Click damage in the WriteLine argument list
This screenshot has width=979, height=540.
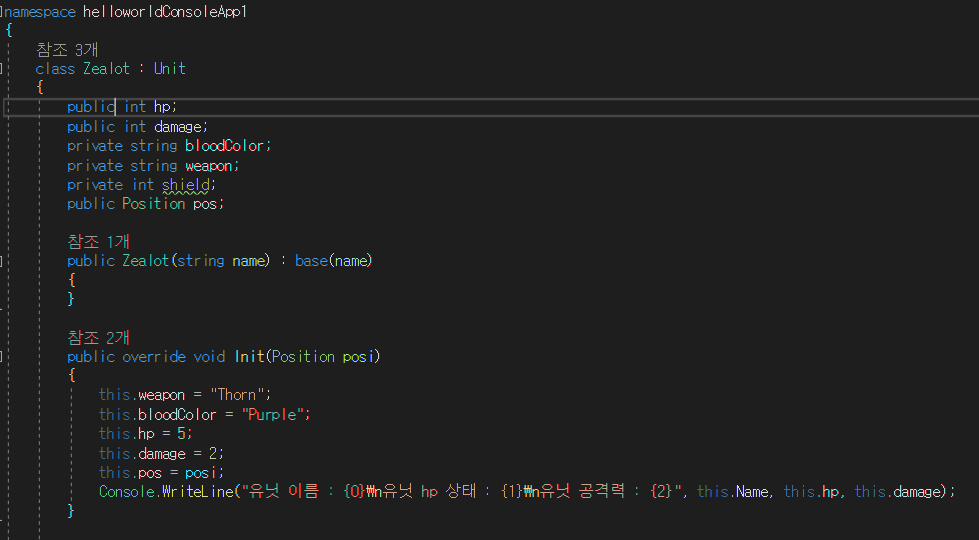(x=917, y=492)
